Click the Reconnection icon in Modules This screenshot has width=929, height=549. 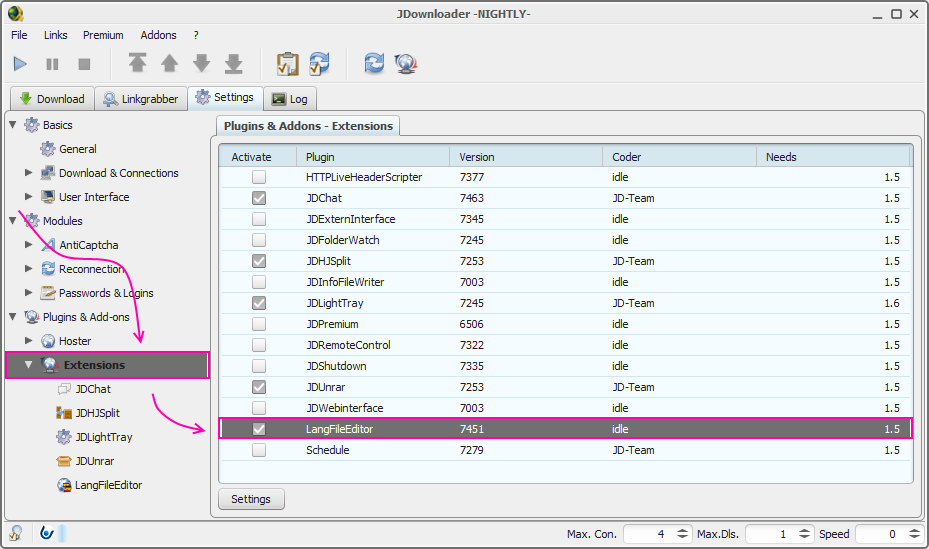click(x=48, y=269)
